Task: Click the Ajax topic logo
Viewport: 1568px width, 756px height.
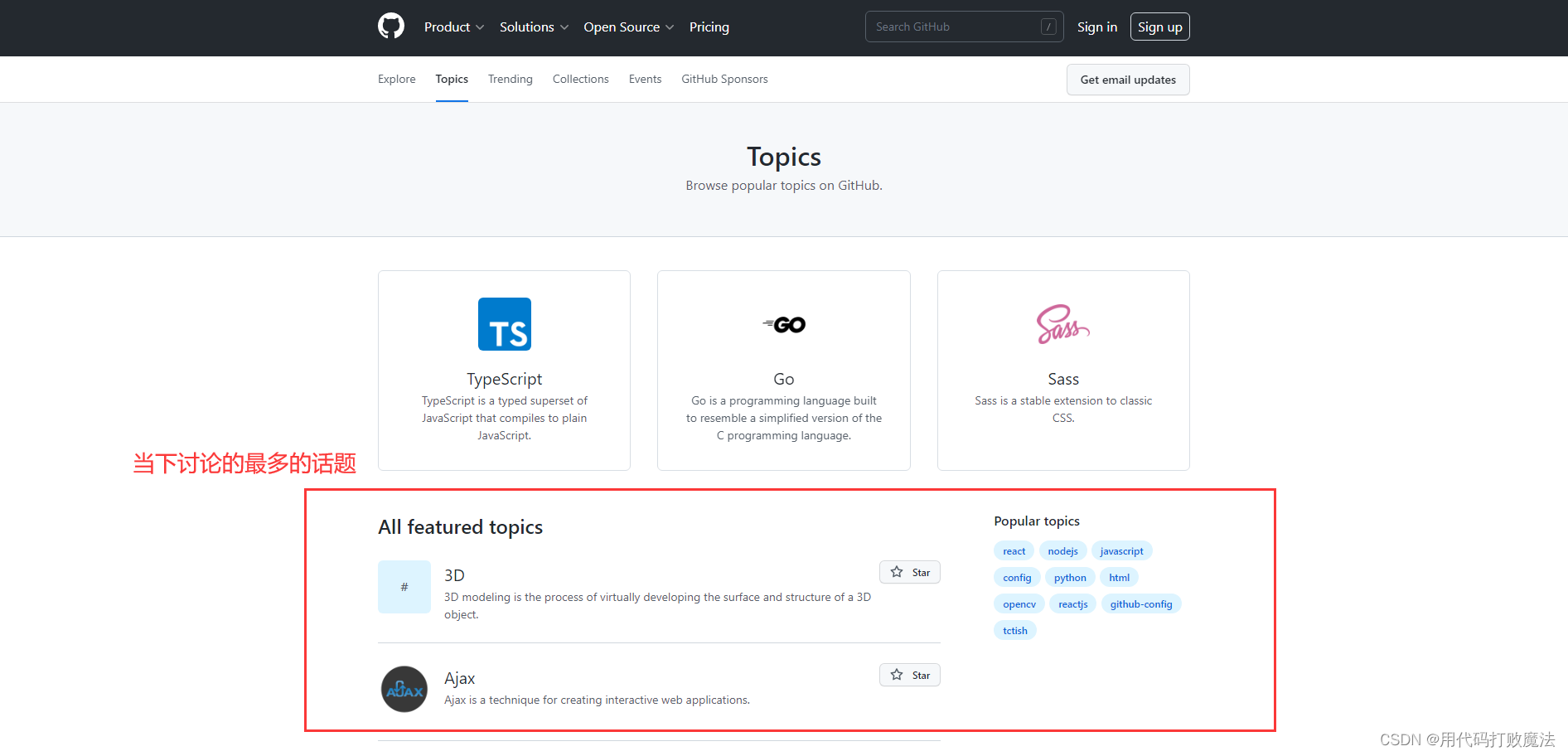Action: (x=404, y=690)
